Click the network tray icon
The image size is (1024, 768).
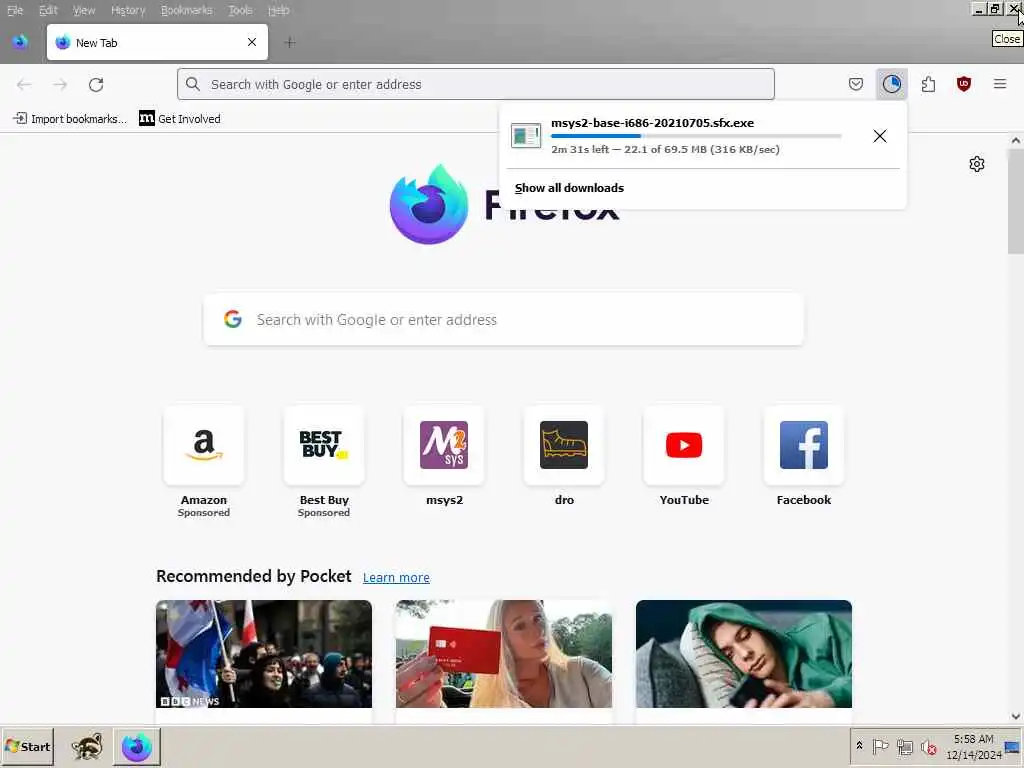coord(904,746)
